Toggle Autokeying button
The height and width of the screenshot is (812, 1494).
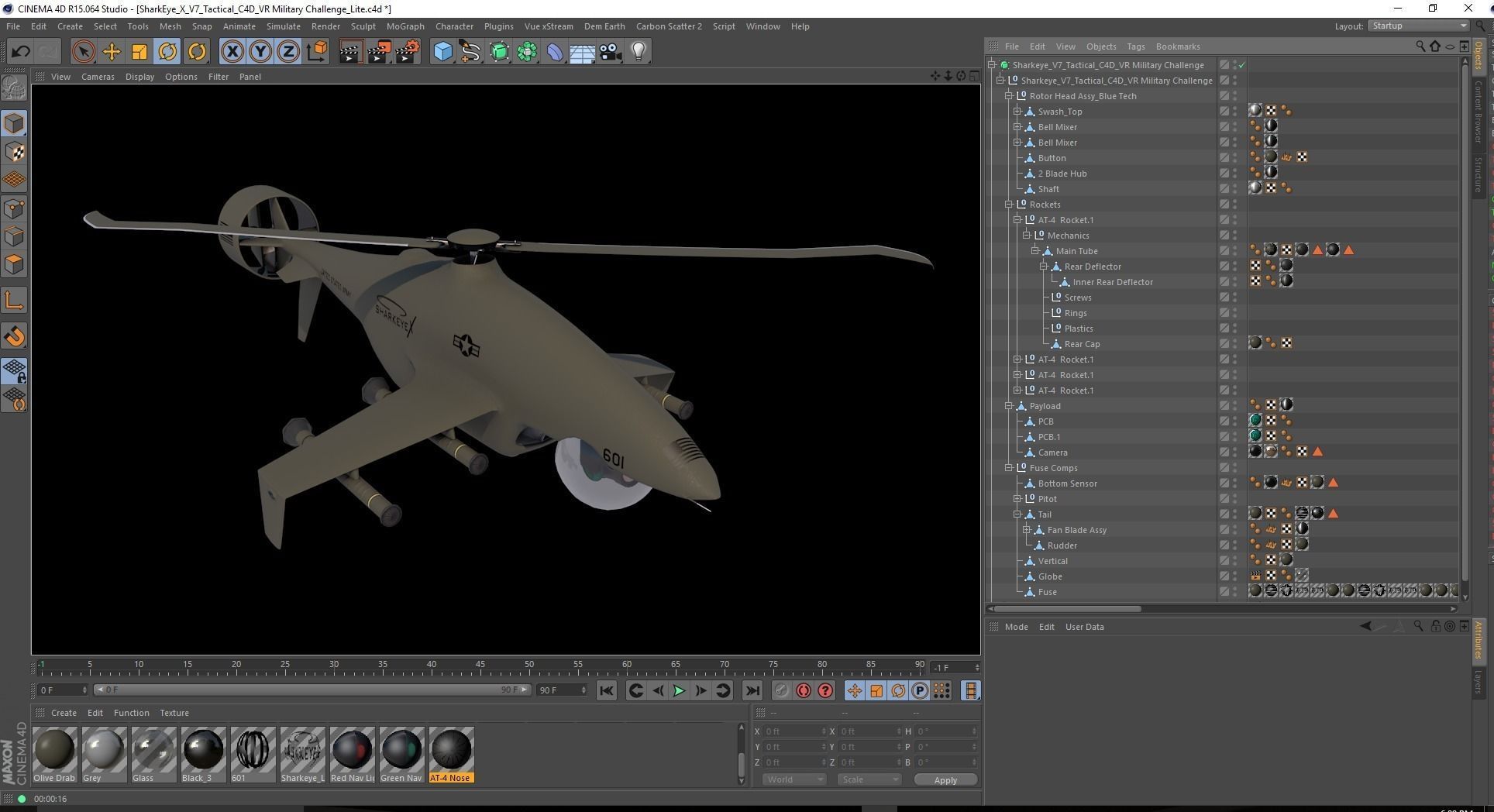804,690
